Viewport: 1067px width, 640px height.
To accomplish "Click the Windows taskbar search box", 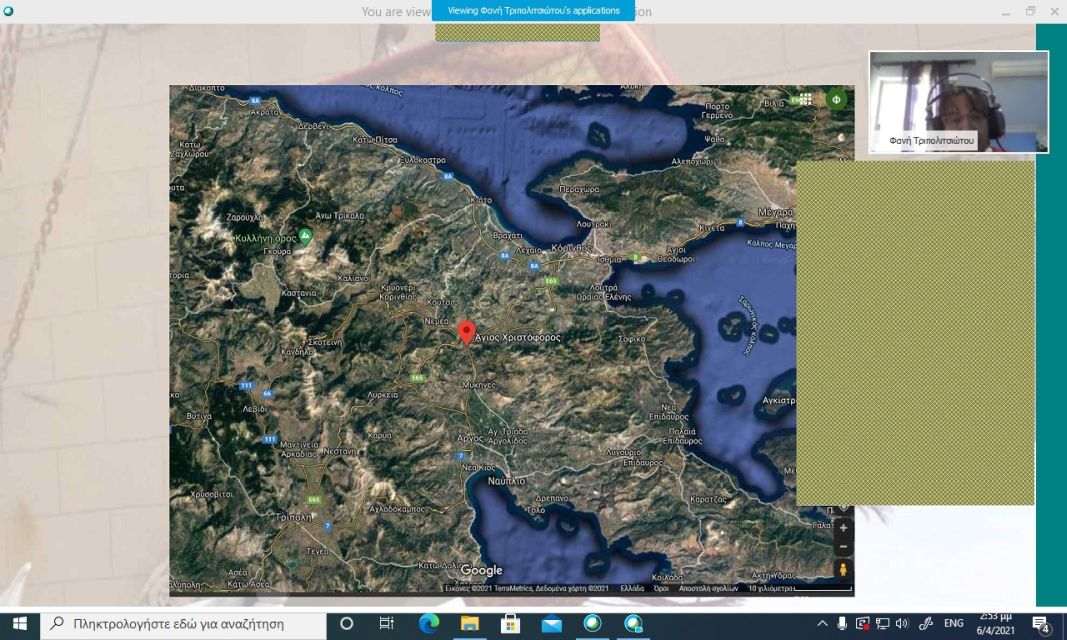I will (x=180, y=623).
